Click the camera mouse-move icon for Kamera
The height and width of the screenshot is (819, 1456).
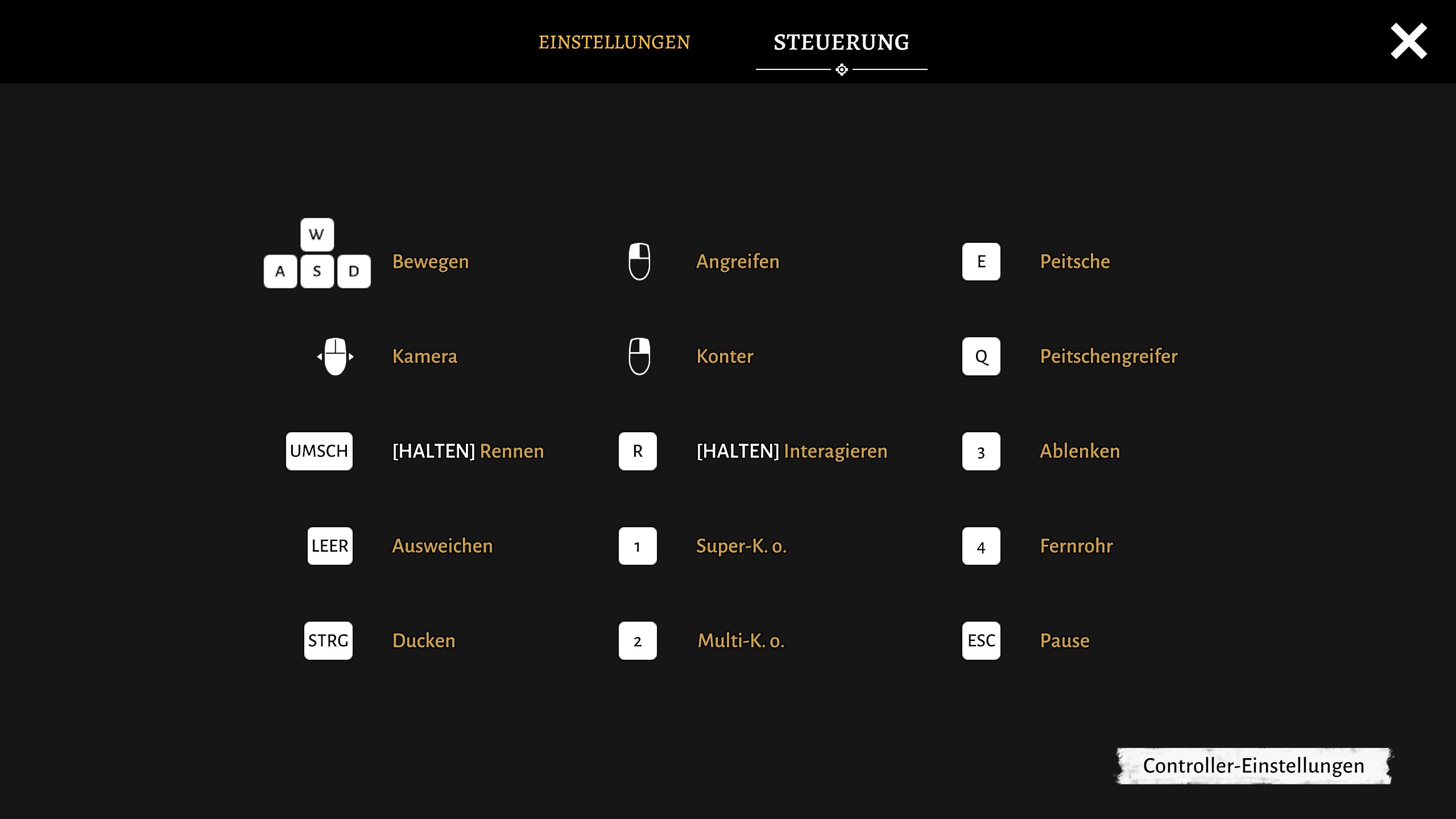[336, 357]
